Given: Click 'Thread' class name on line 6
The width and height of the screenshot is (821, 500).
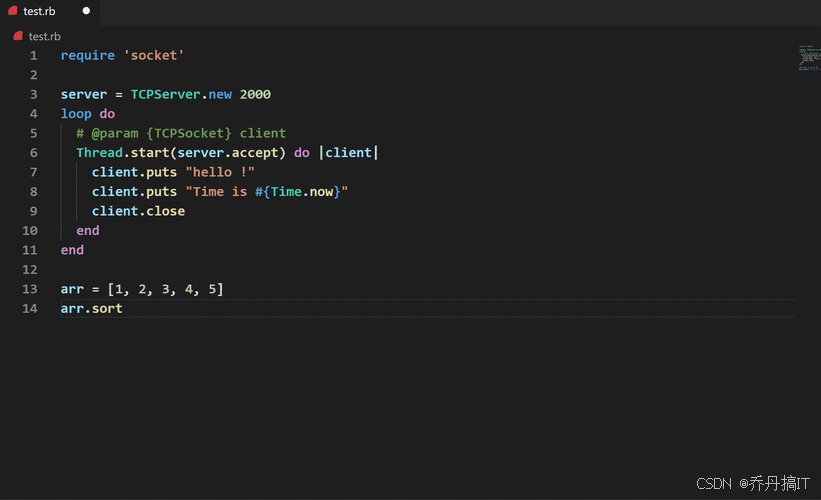Looking at the screenshot, I should 99,152.
